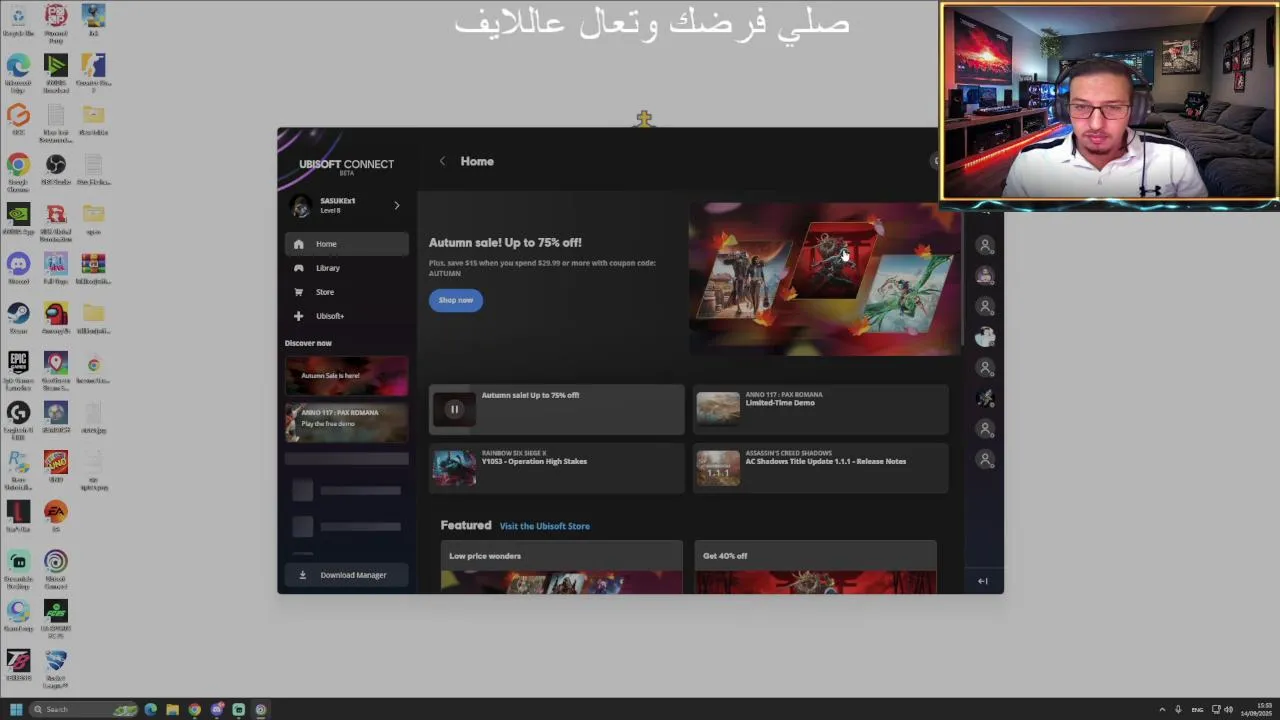Image resolution: width=1280 pixels, height=720 pixels.
Task: Open Home in Ubisoft Connect sidebar
Action: pyautogui.click(x=346, y=244)
